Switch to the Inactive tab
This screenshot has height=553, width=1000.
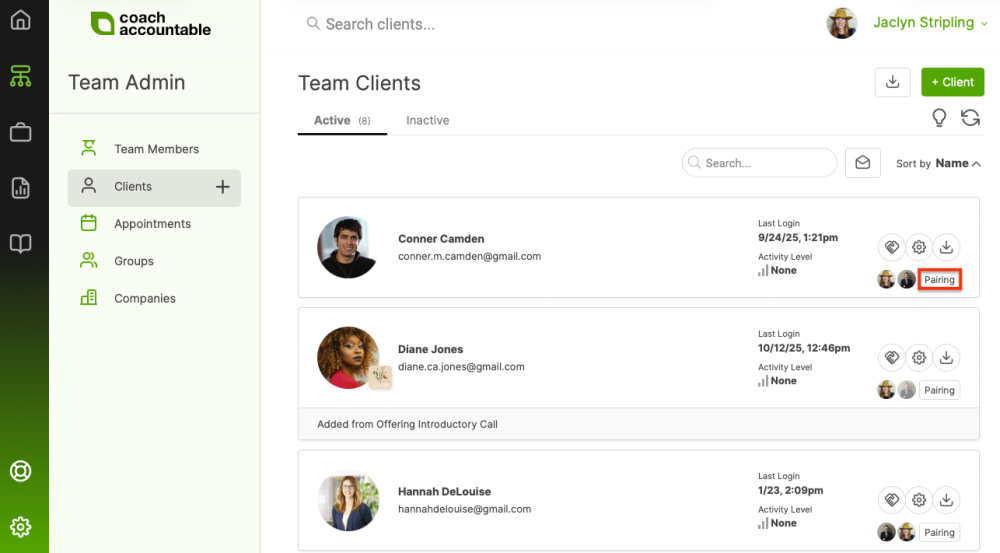[427, 120]
